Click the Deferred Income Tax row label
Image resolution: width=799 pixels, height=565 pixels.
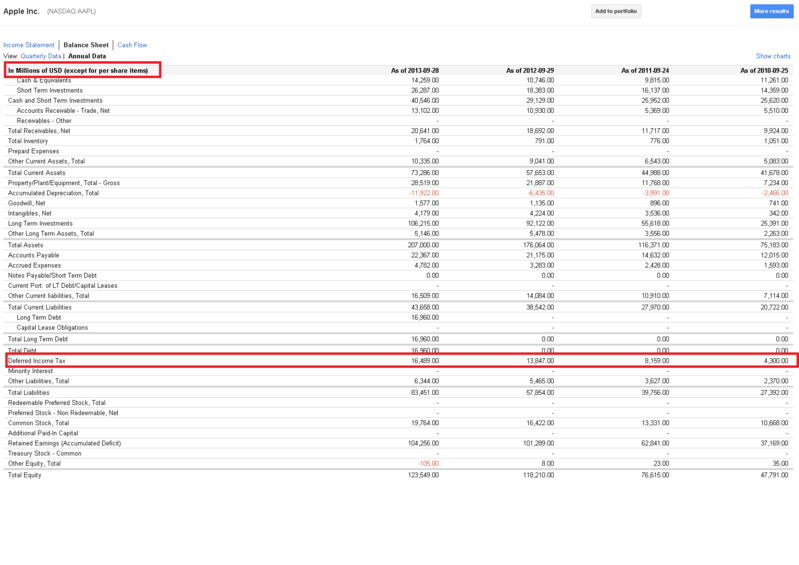coord(37,361)
